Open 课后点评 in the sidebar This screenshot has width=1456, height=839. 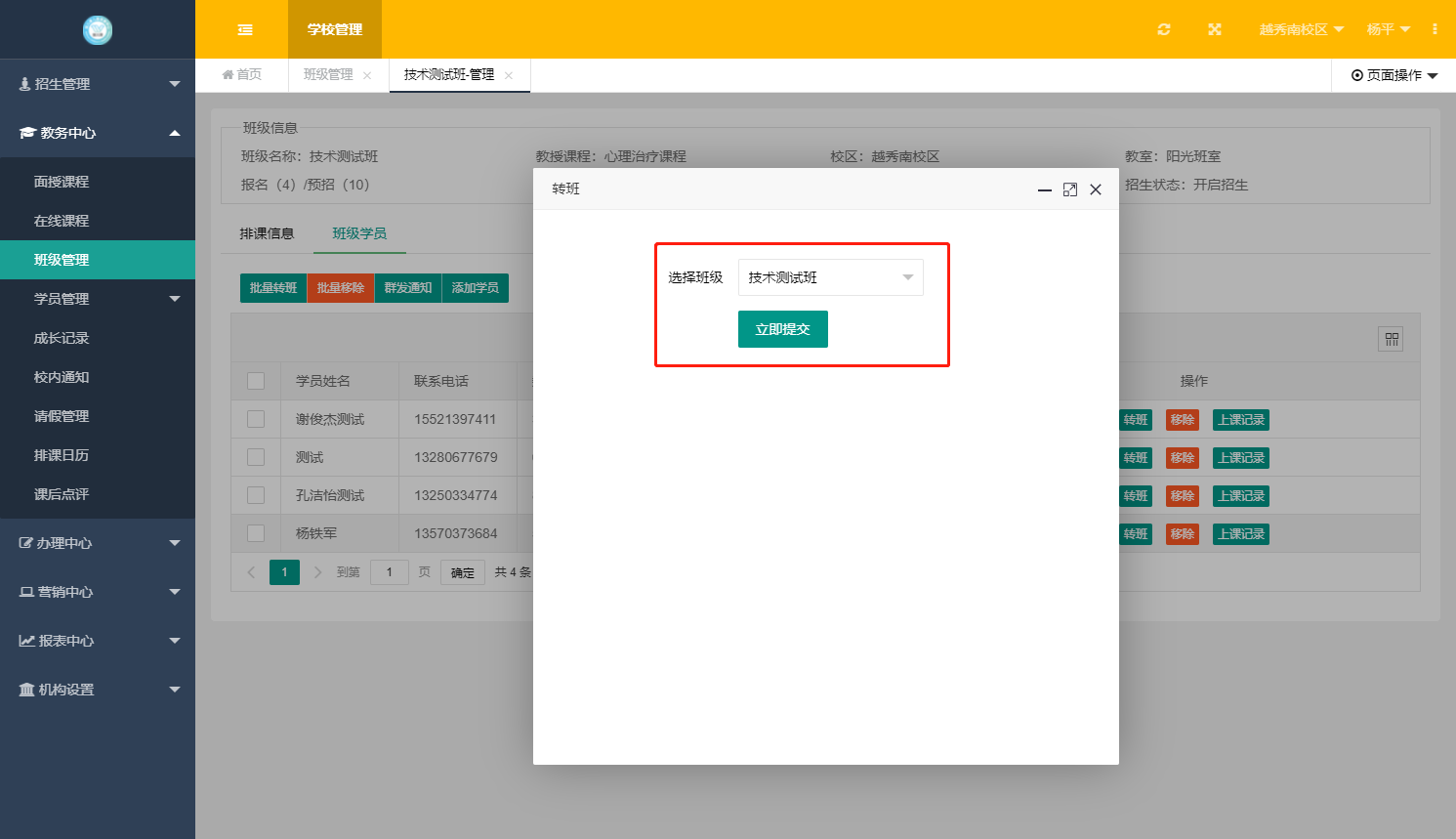click(x=98, y=494)
